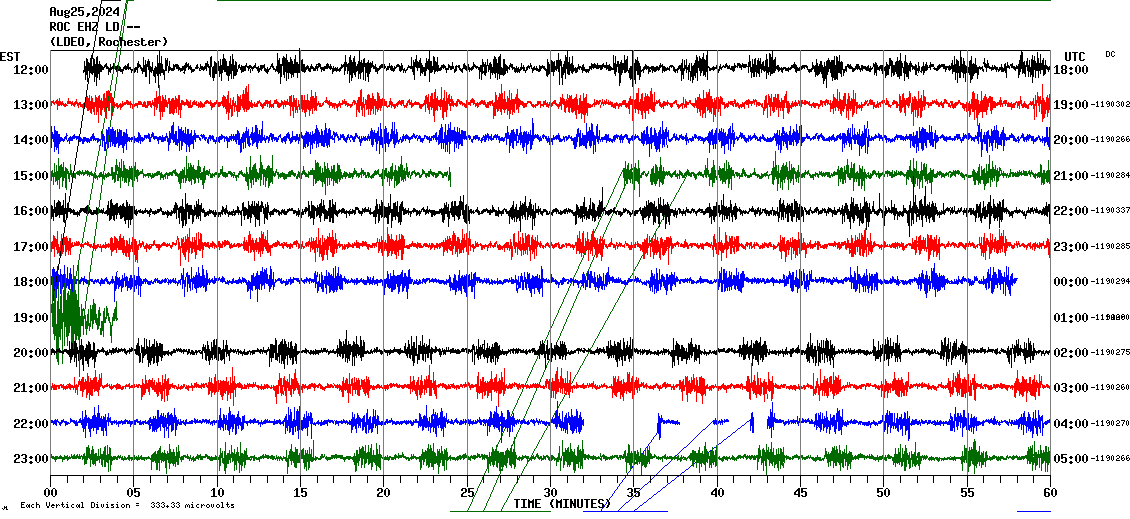Click the 05:00 UTC row label
Viewport: 1130px width, 519px height.
(1071, 459)
